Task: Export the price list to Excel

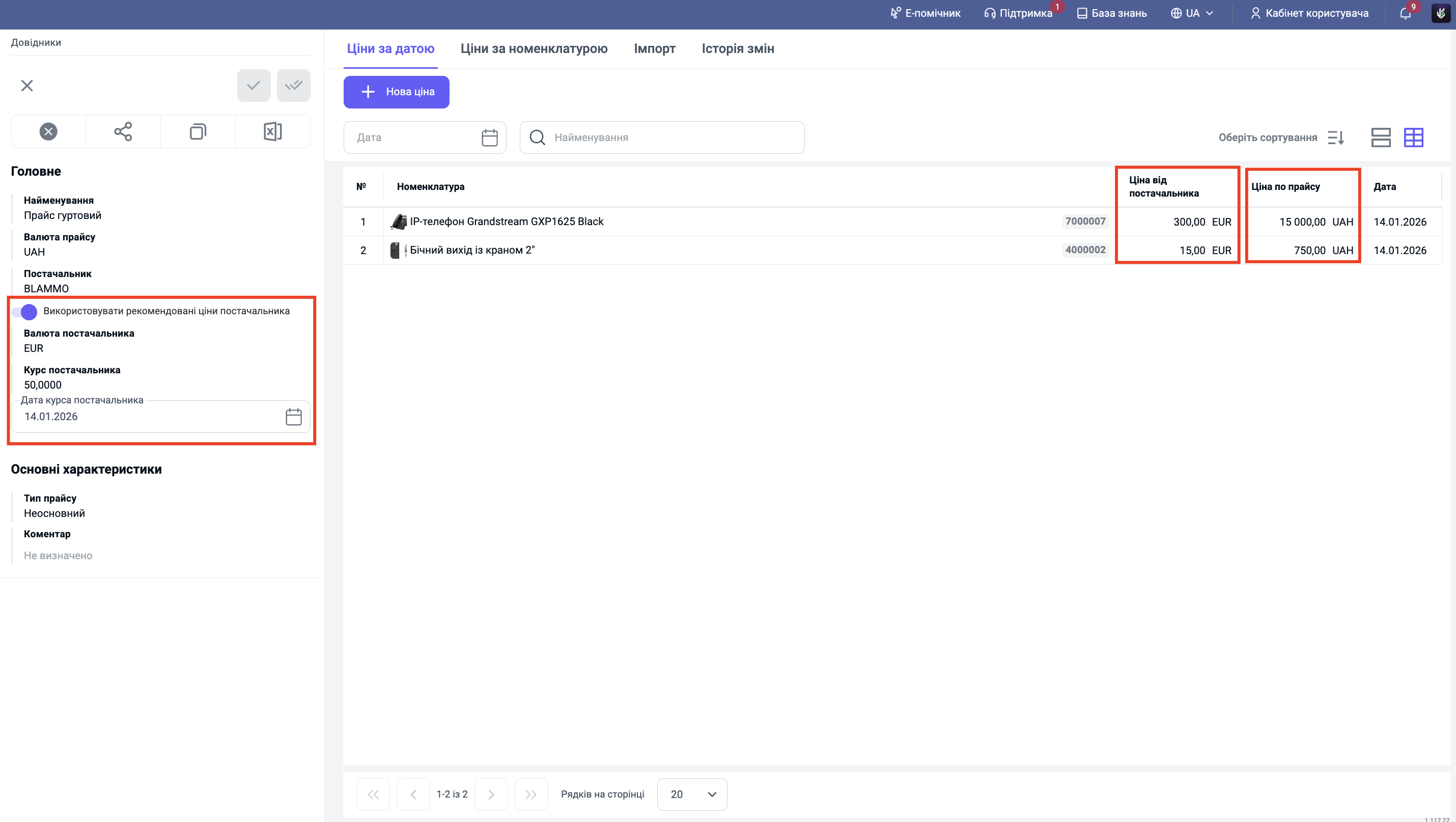Action: [272, 132]
